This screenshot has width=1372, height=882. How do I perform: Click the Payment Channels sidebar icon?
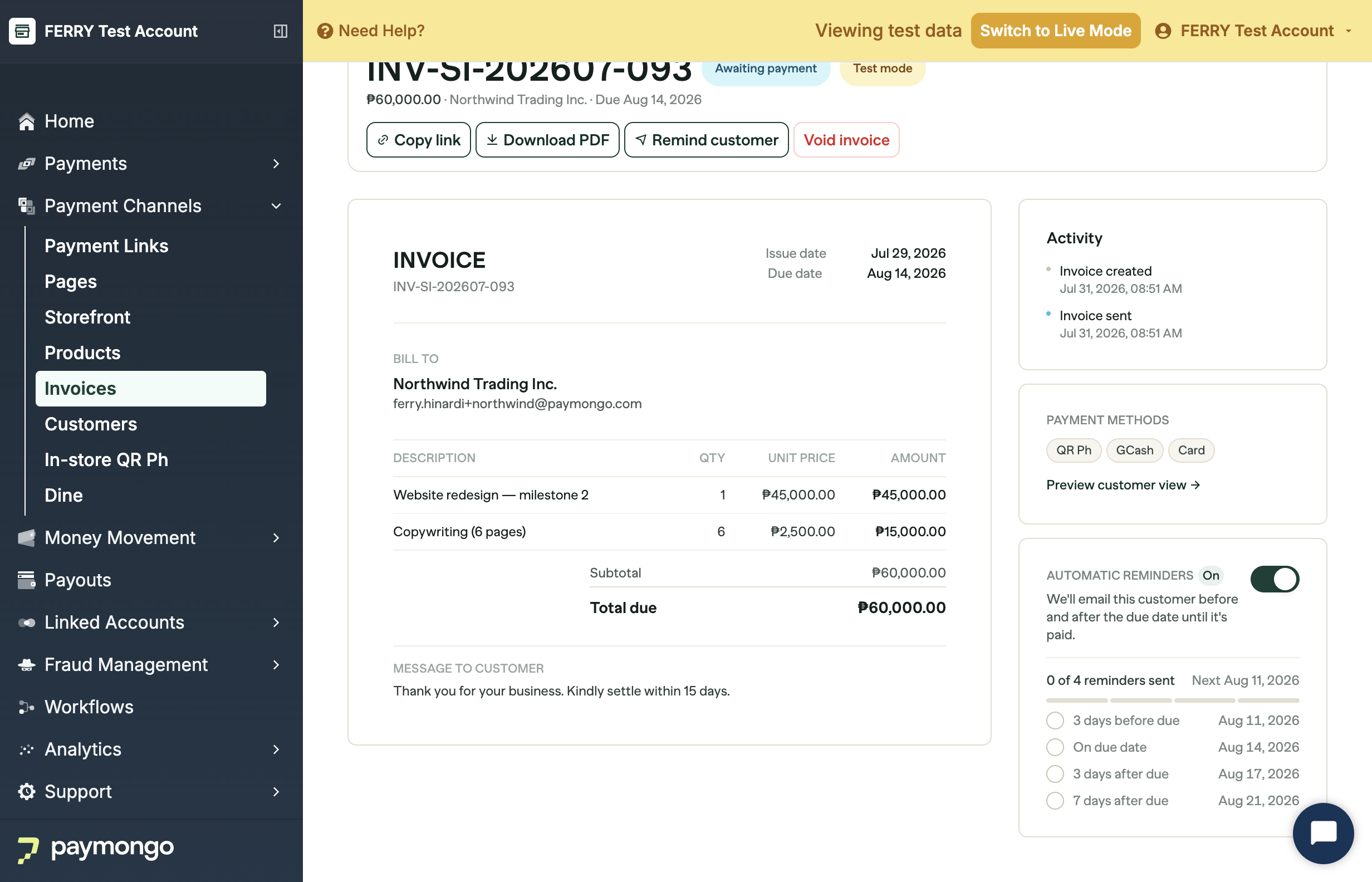[26, 206]
